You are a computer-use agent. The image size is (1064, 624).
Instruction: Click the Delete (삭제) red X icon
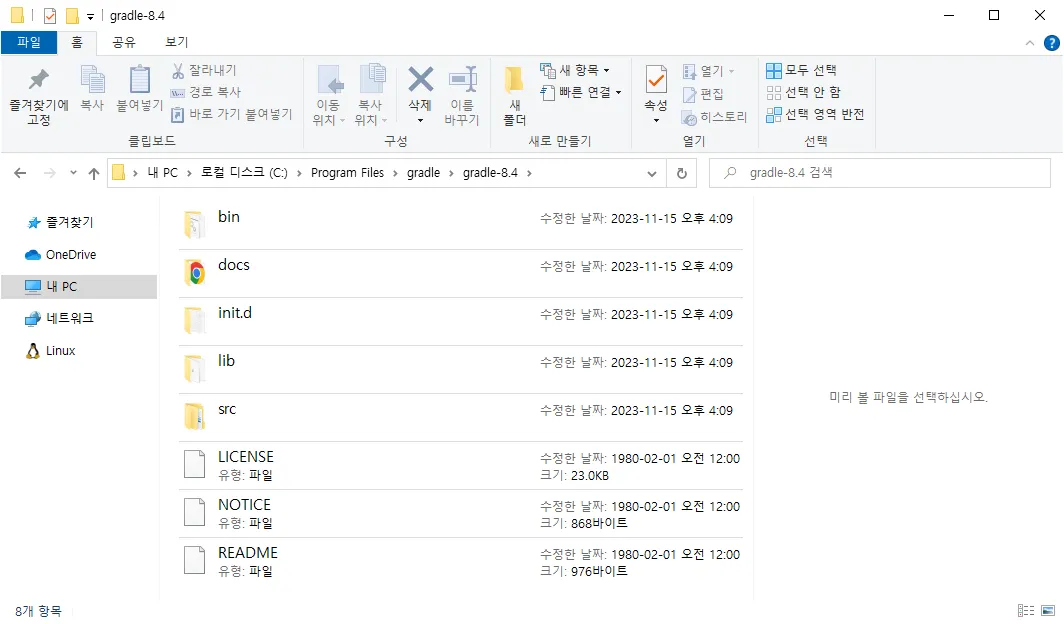point(420,79)
